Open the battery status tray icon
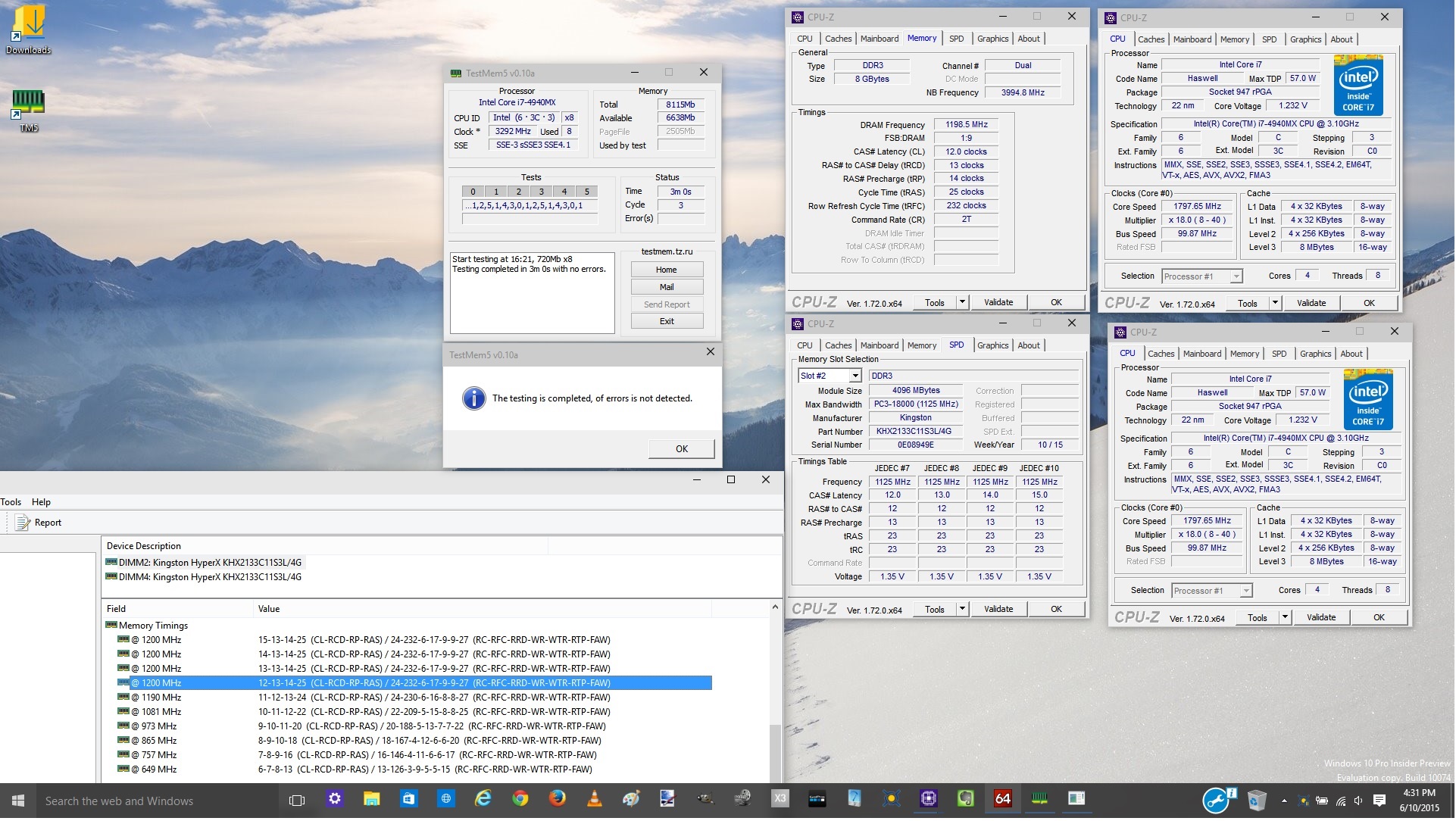 pos(1322,803)
